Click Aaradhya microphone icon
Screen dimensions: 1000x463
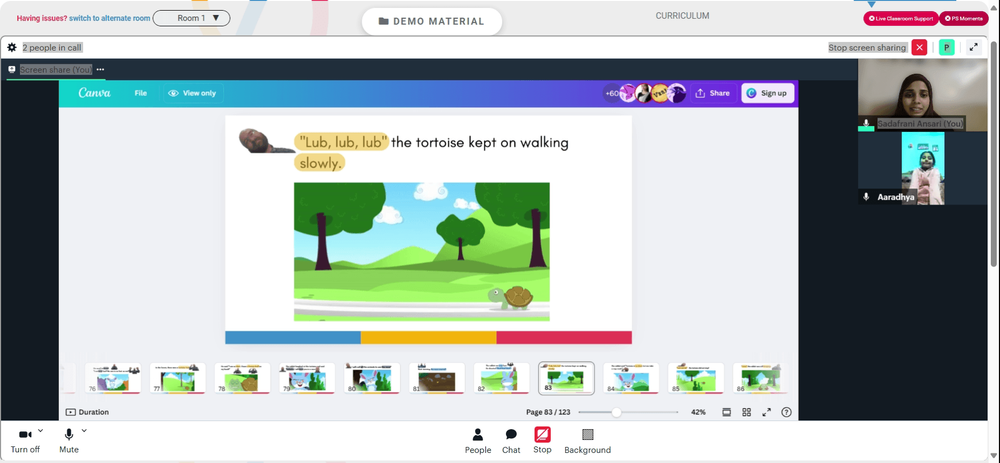click(866, 197)
